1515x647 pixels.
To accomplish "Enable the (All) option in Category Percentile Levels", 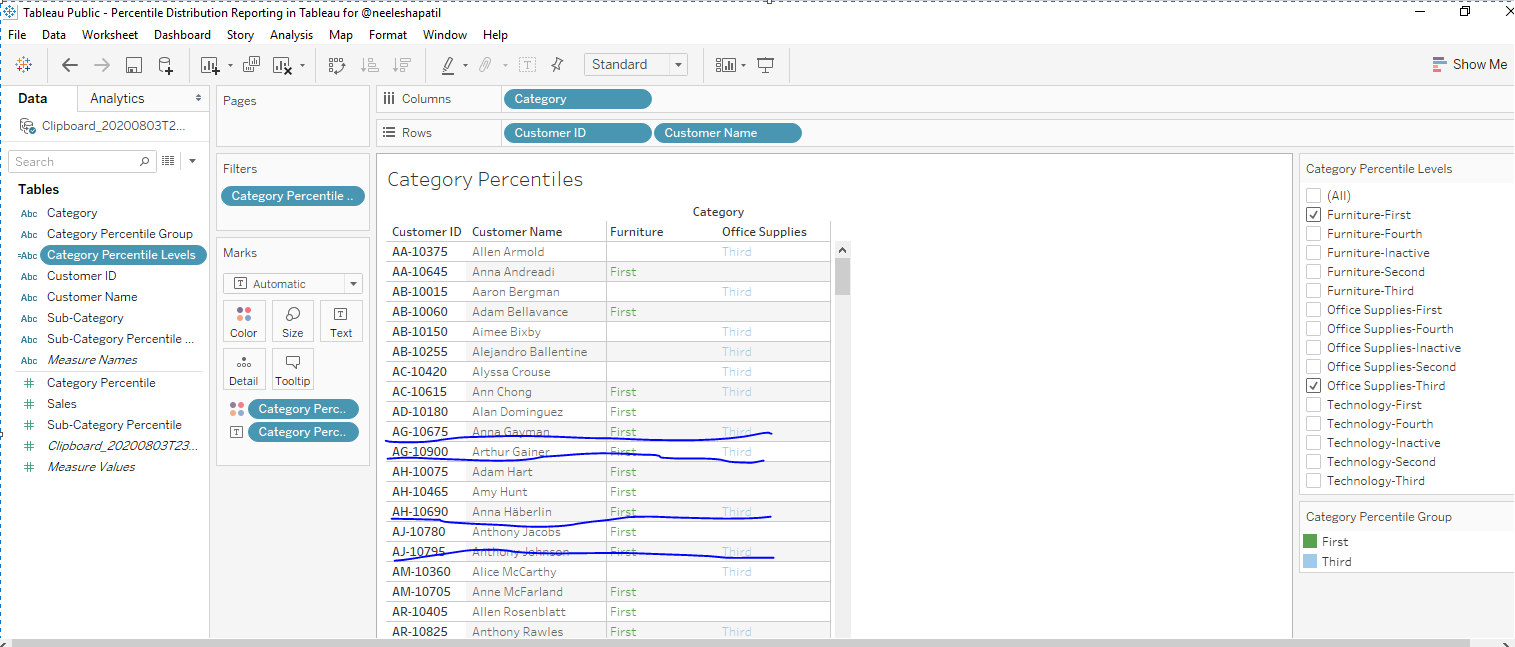I will coord(1313,195).
